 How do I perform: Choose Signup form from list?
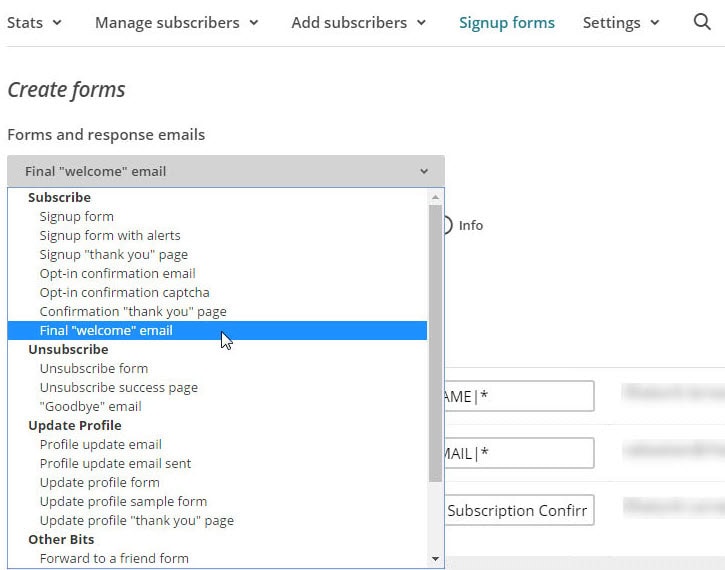coord(77,216)
